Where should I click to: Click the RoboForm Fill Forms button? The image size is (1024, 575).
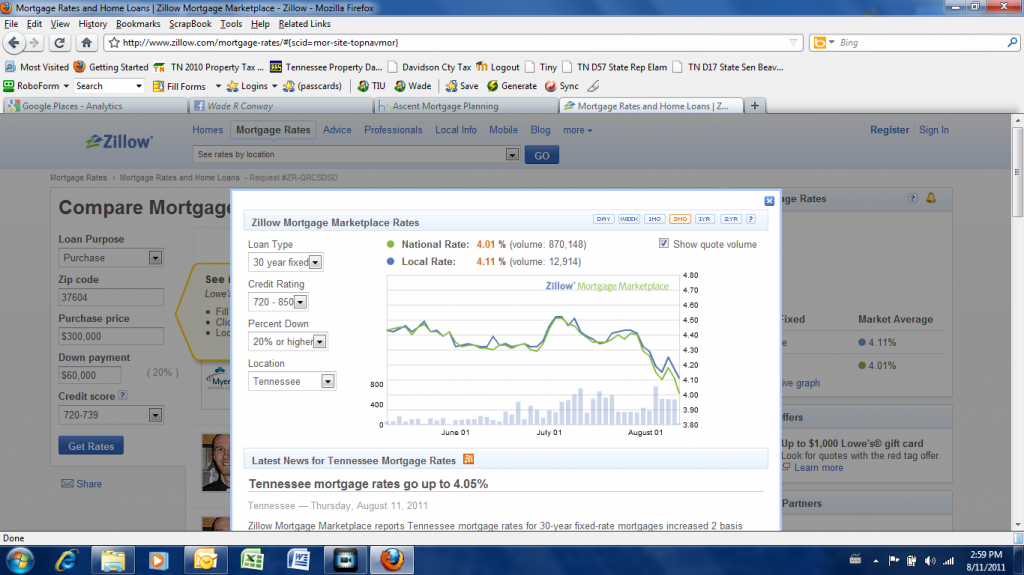(179, 86)
